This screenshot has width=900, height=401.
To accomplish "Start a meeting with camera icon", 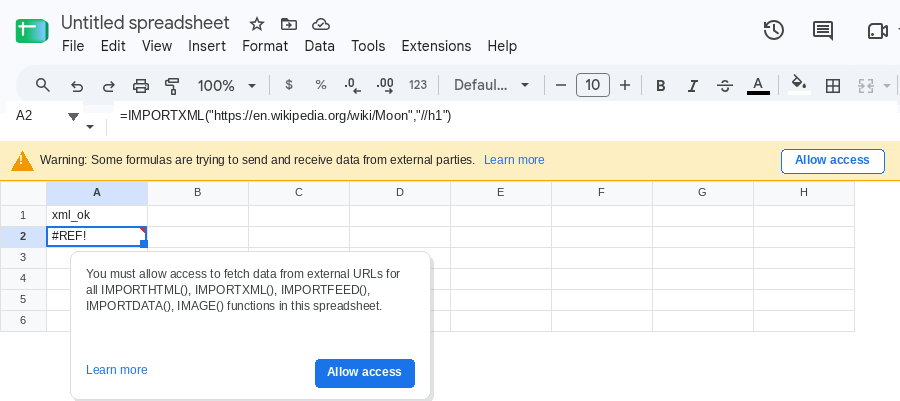I will click(878, 31).
